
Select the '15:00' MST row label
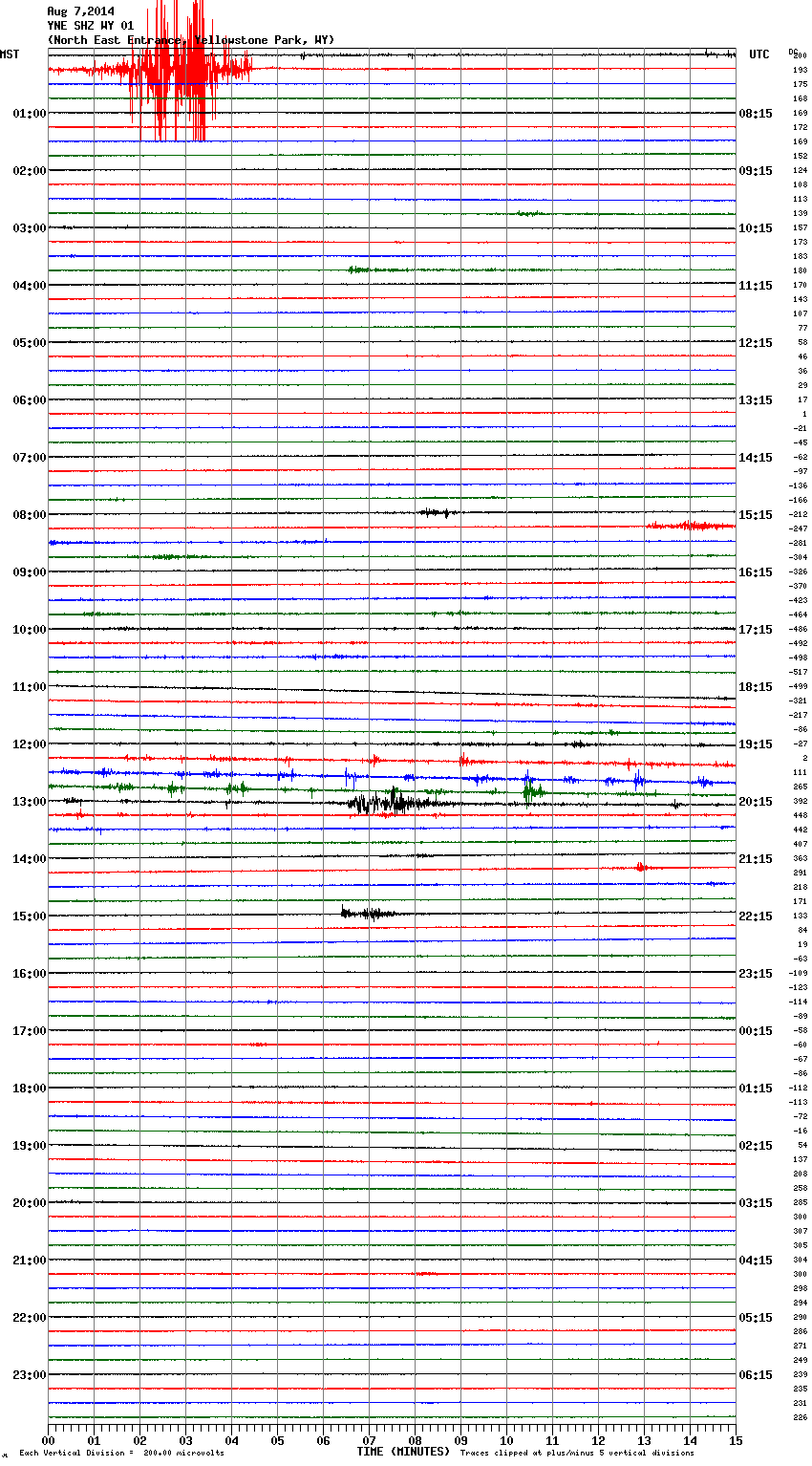point(30,916)
